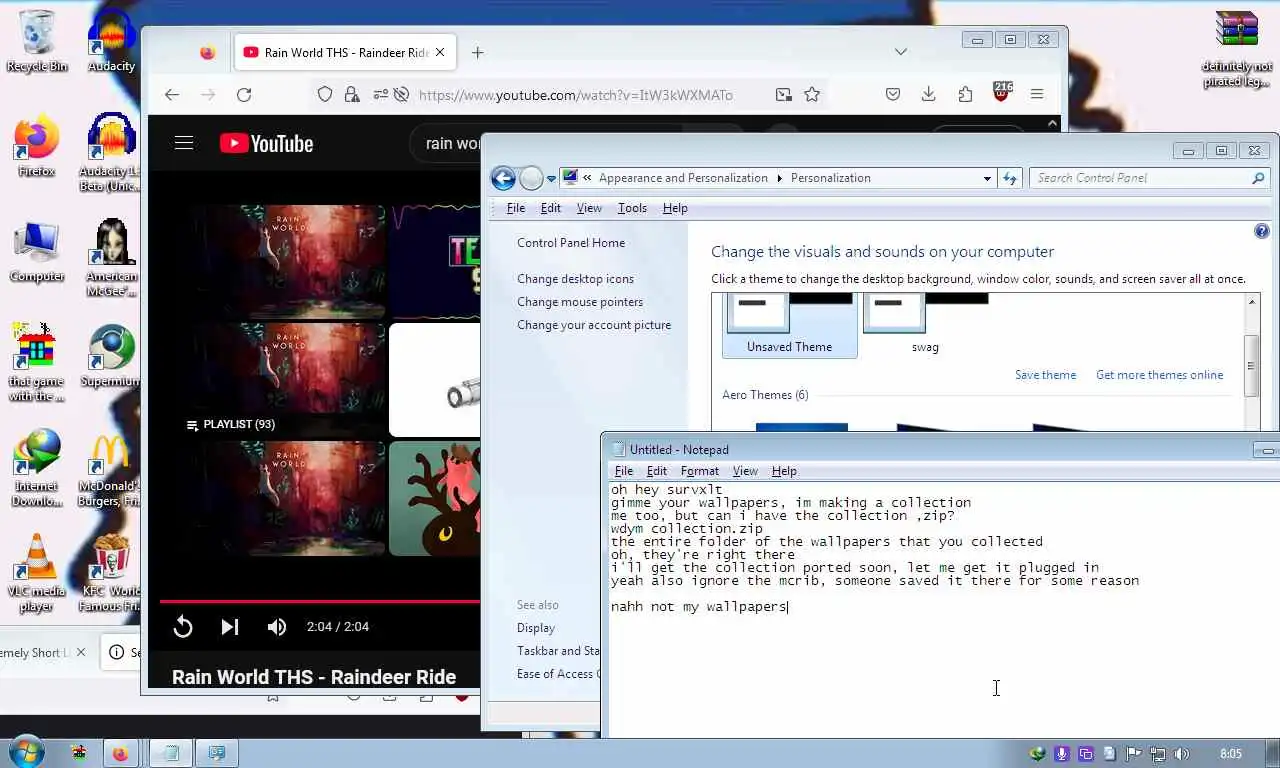
Task: Open the Recycle Bin desktop icon
Action: (x=37, y=41)
